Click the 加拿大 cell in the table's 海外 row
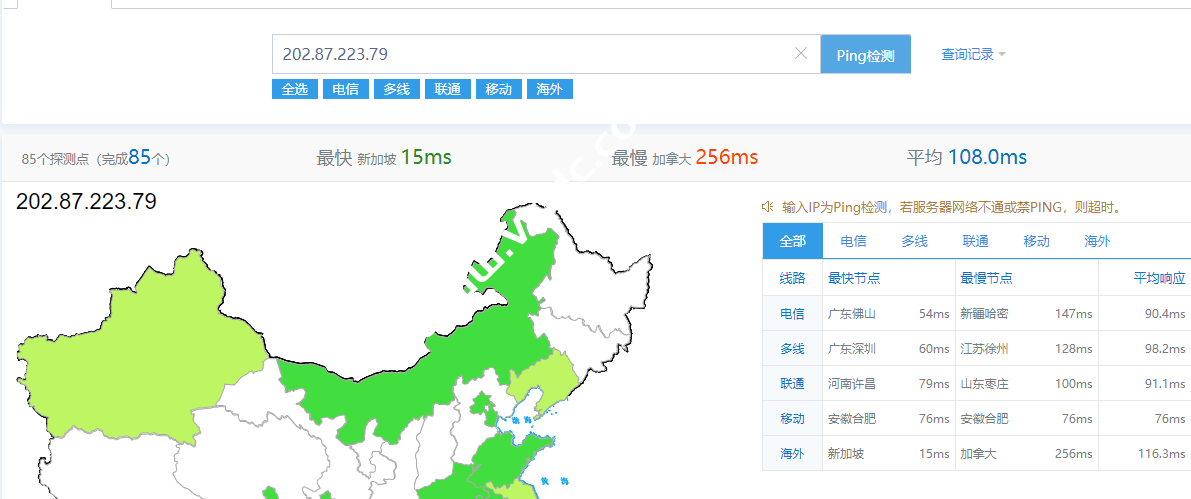This screenshot has width=1191, height=499. click(x=978, y=453)
